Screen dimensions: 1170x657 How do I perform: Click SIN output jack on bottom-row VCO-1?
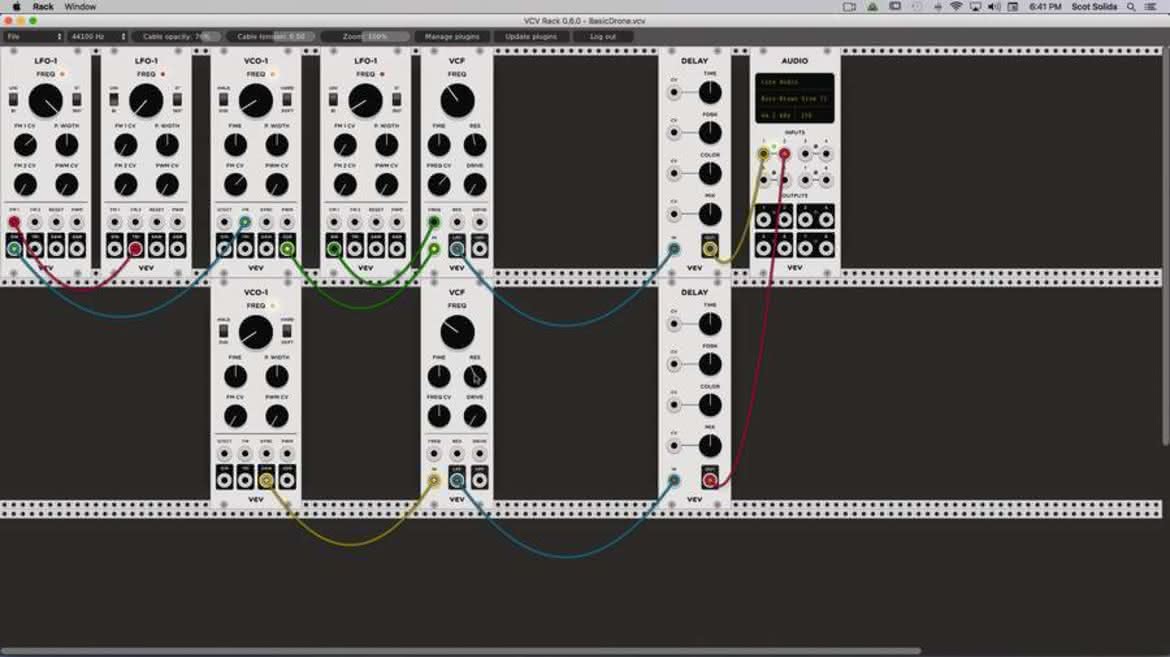(x=224, y=480)
